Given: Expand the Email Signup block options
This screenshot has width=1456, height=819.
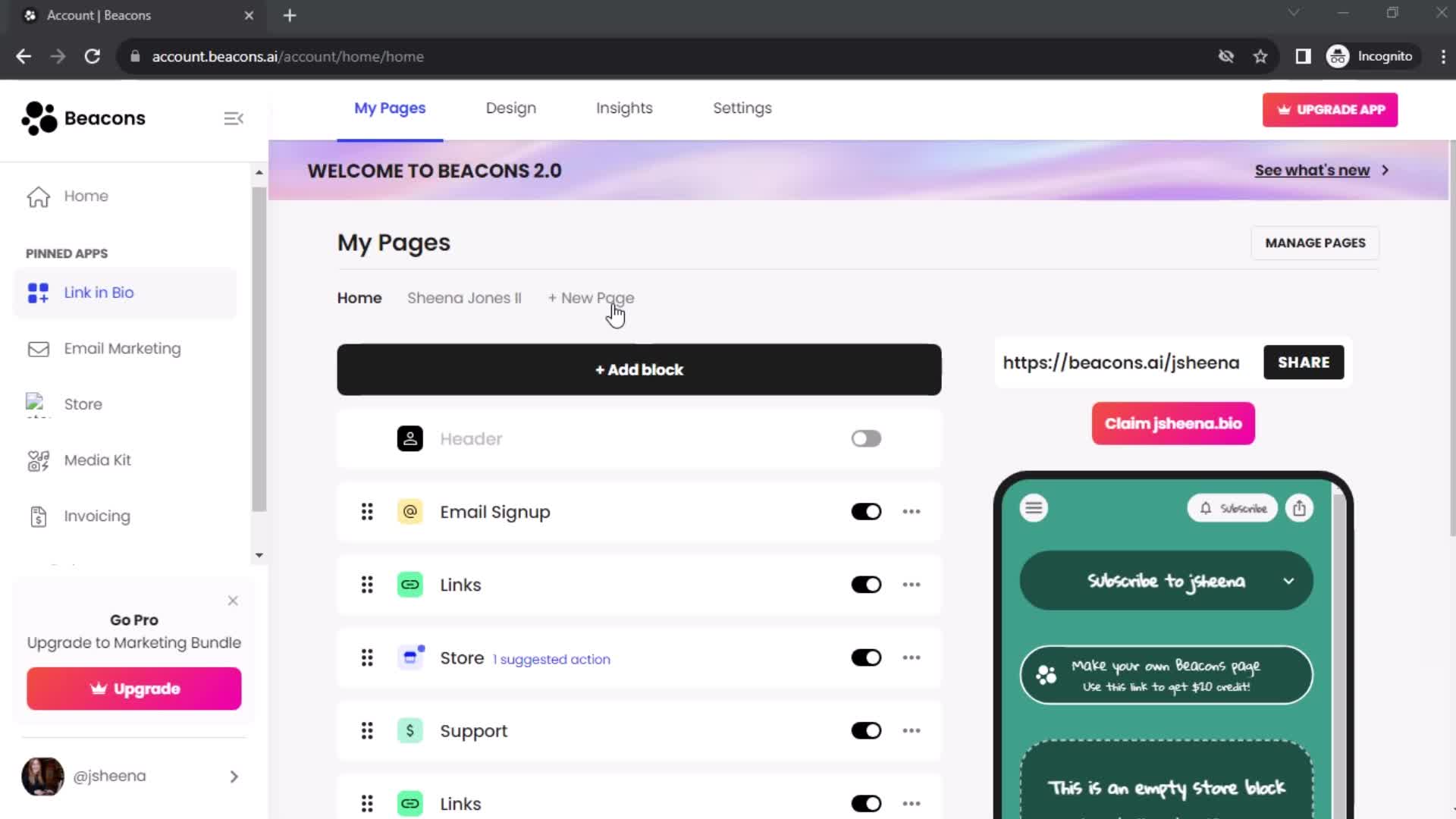Looking at the screenshot, I should tap(912, 511).
